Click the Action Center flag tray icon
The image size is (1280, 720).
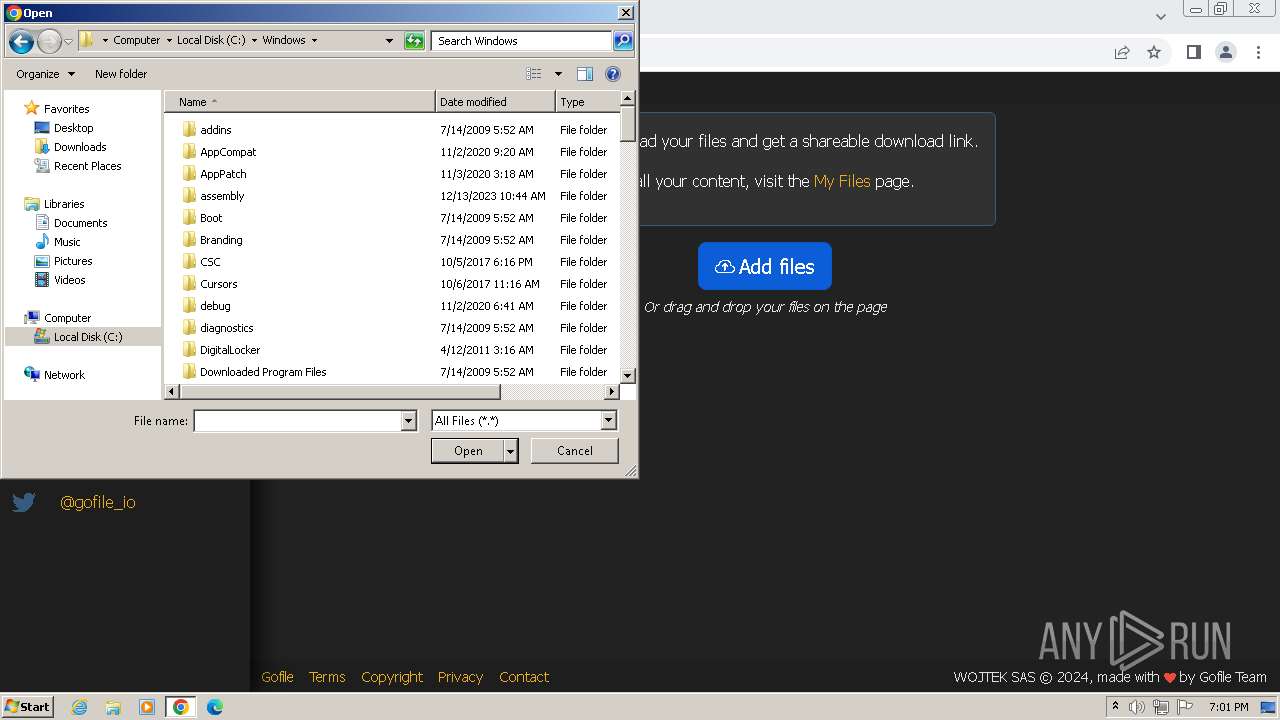click(x=1185, y=707)
